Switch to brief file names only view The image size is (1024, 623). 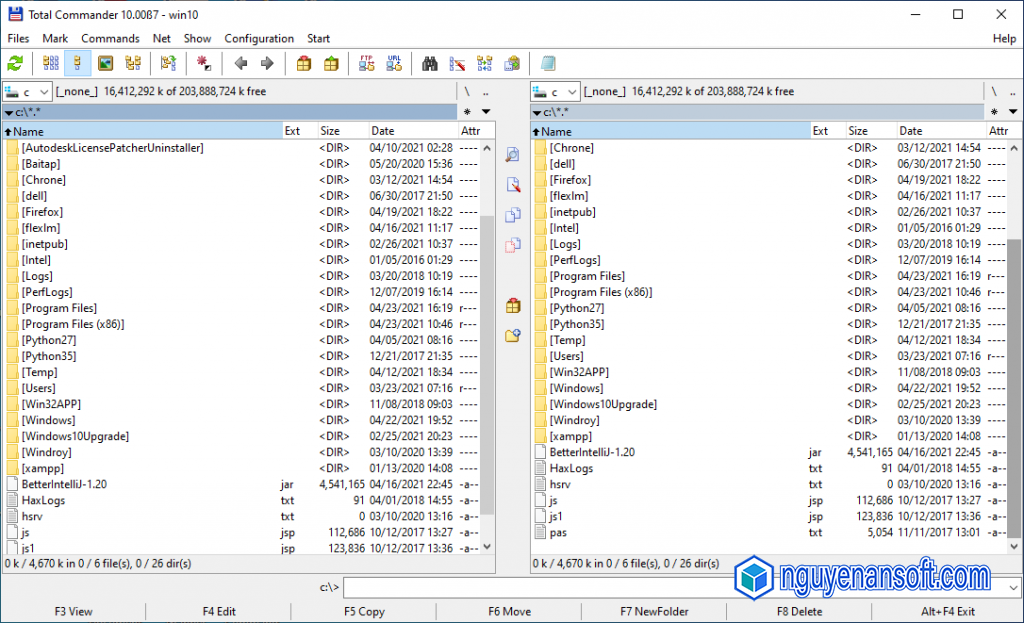coord(50,63)
